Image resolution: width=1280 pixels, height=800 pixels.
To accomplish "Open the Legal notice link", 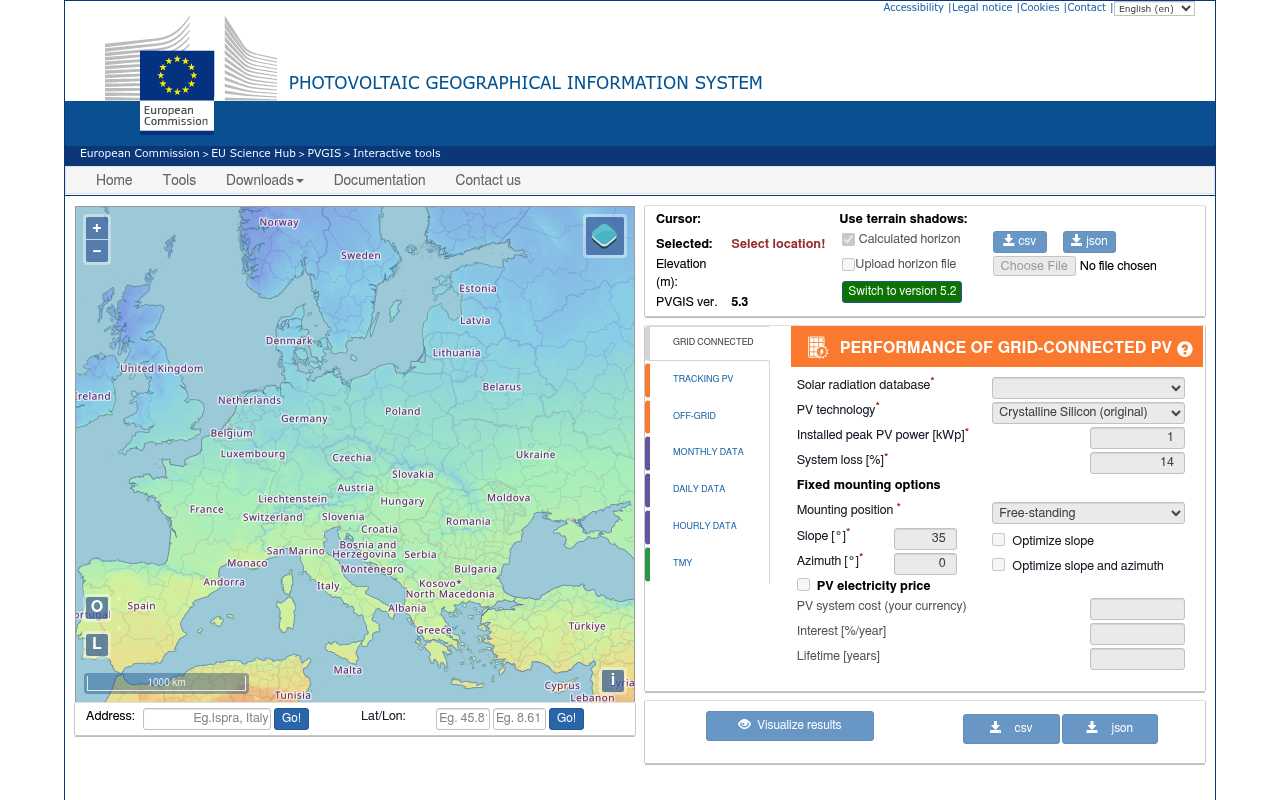I will coord(982,8).
